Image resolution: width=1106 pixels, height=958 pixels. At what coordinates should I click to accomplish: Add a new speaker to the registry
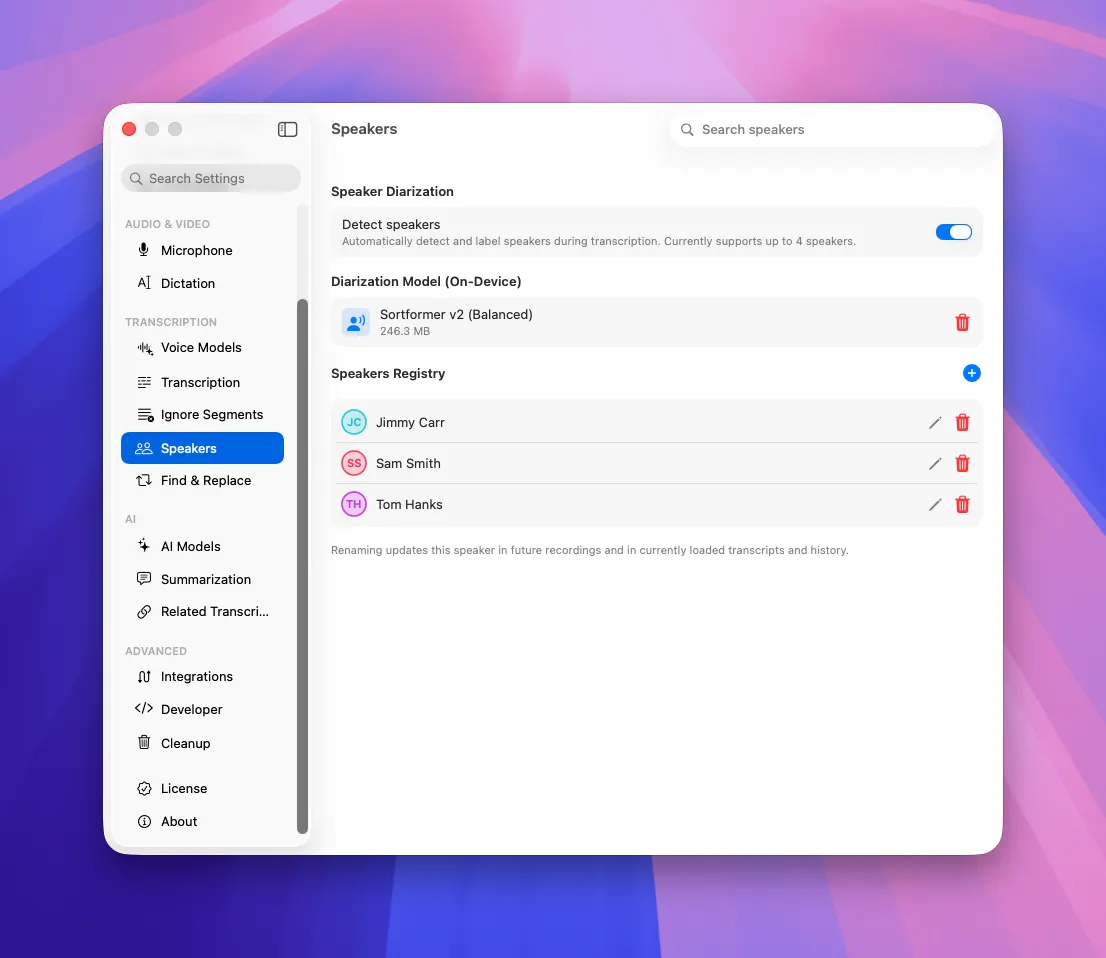point(971,373)
